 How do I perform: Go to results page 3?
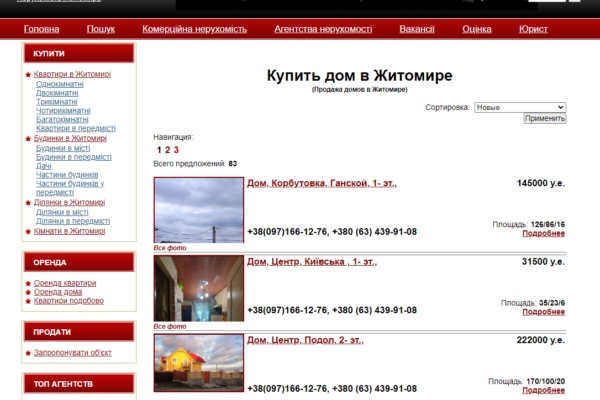(x=177, y=150)
